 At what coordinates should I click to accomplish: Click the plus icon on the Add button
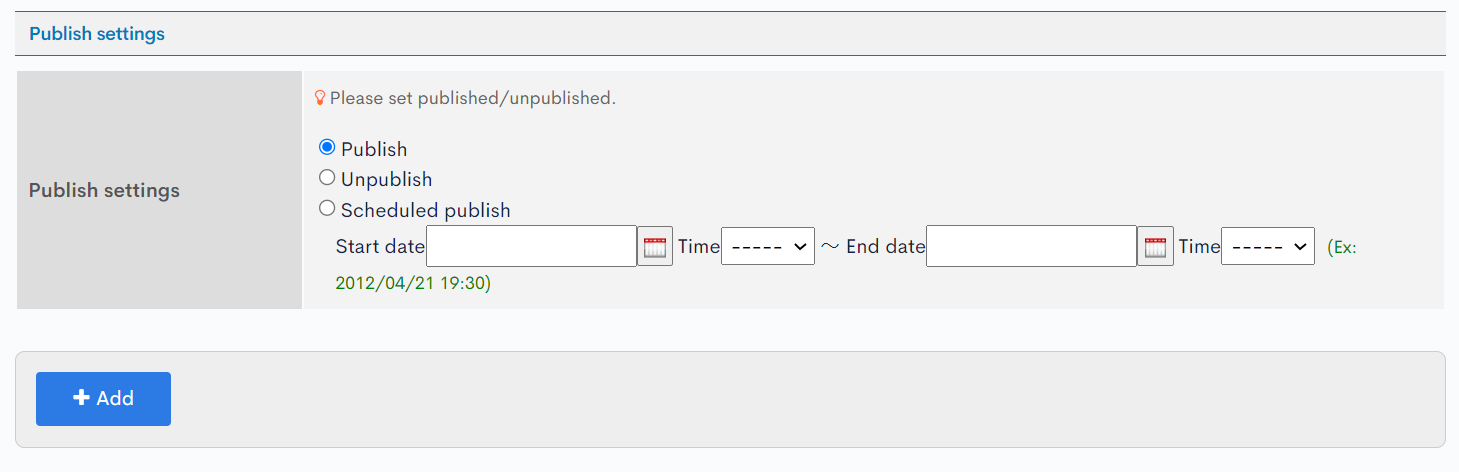(x=82, y=398)
